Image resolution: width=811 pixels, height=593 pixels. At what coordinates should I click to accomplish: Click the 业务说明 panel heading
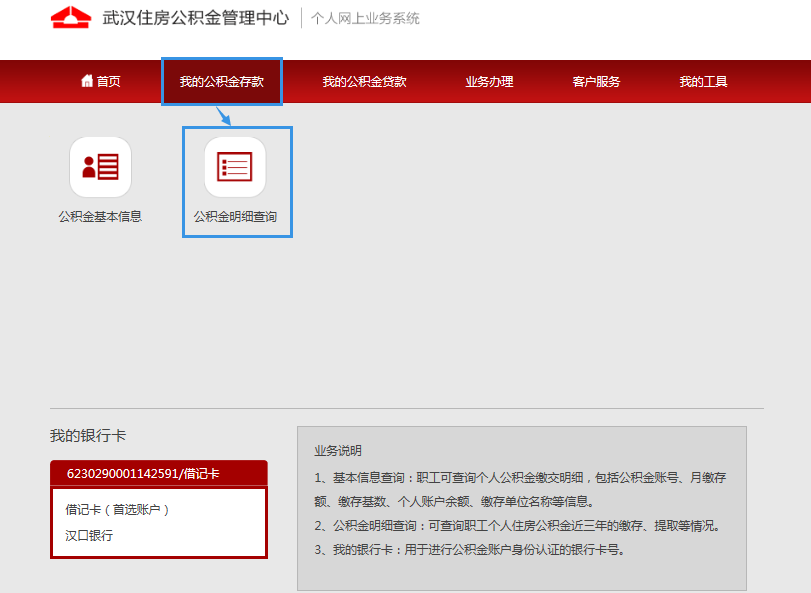(338, 451)
